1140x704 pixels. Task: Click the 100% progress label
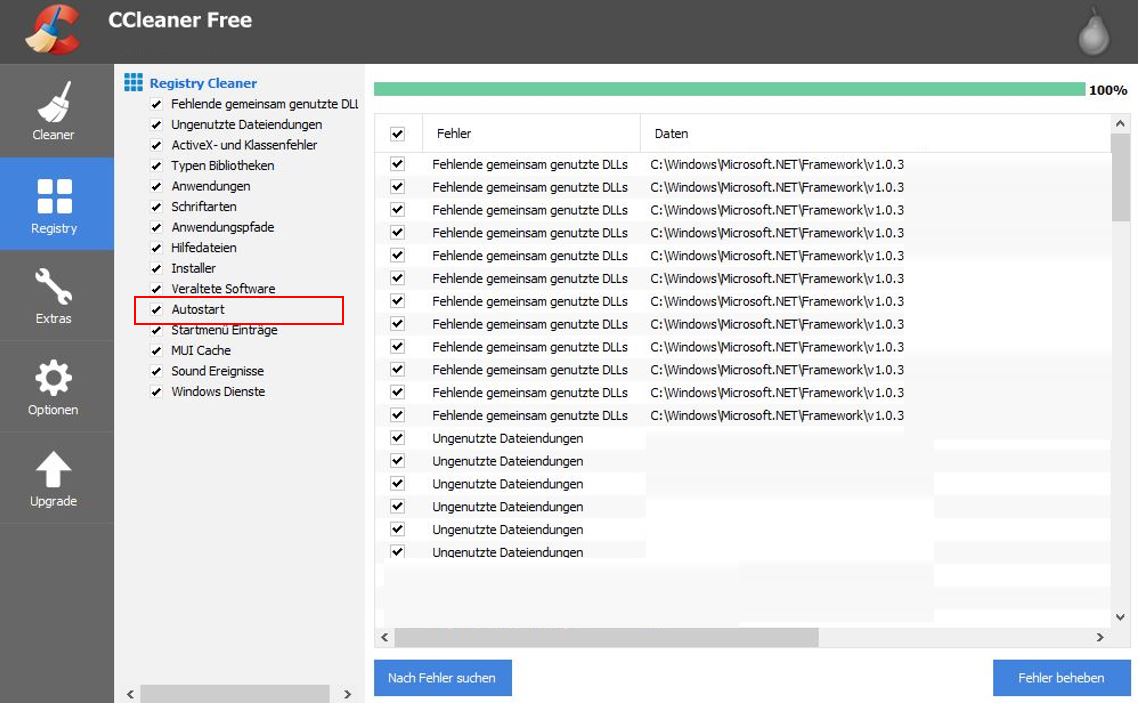[1108, 90]
